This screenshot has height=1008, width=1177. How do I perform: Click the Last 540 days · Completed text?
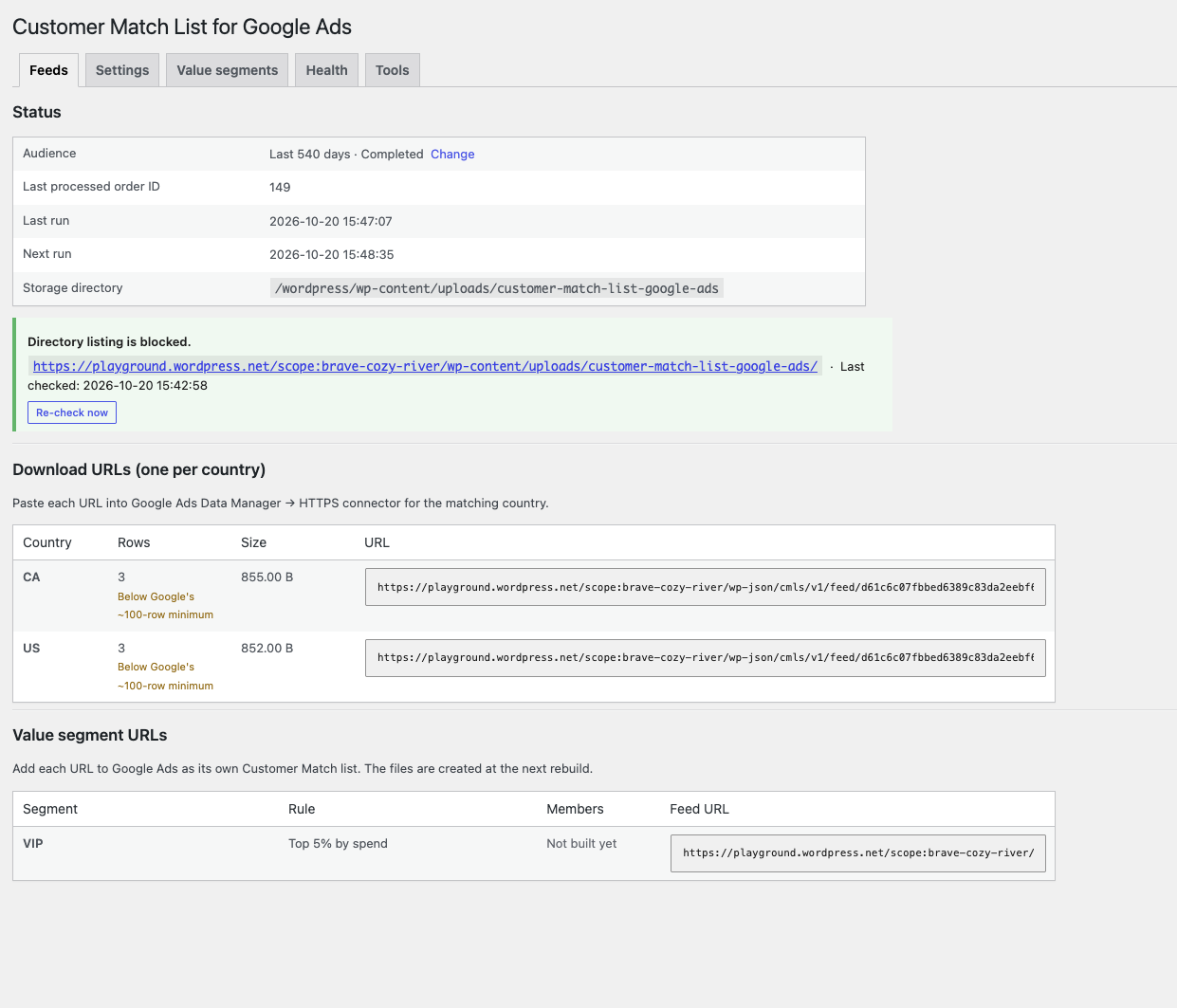[346, 155]
